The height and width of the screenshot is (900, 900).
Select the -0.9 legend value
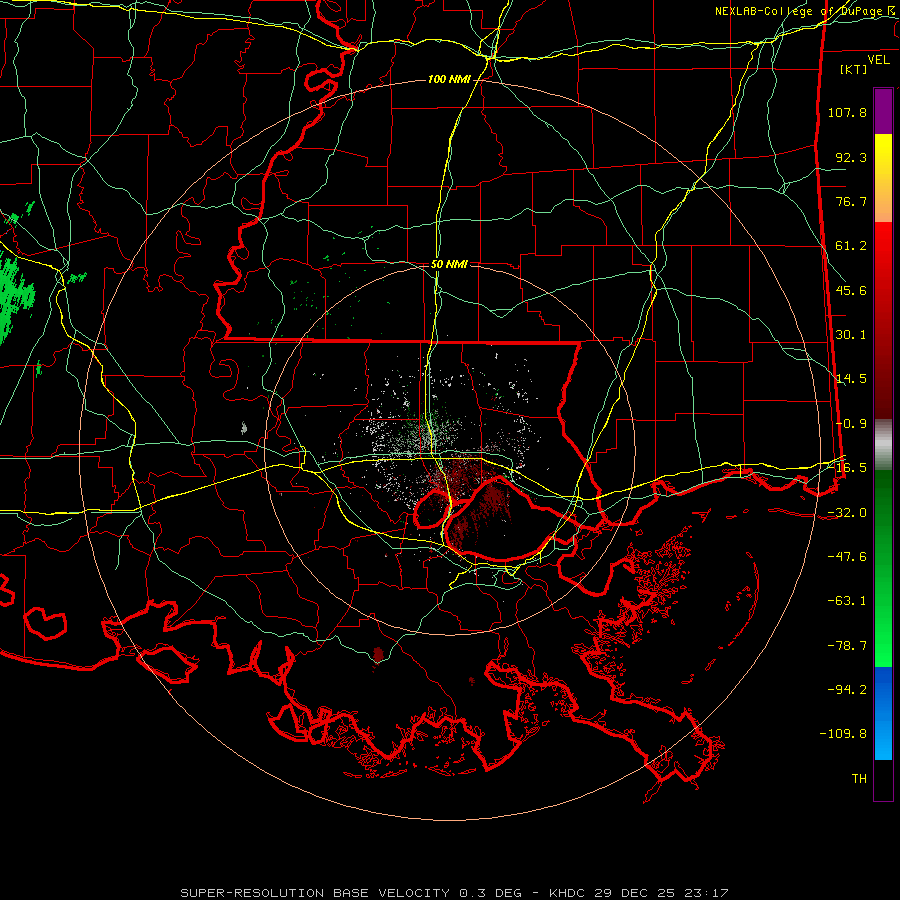coord(851,424)
